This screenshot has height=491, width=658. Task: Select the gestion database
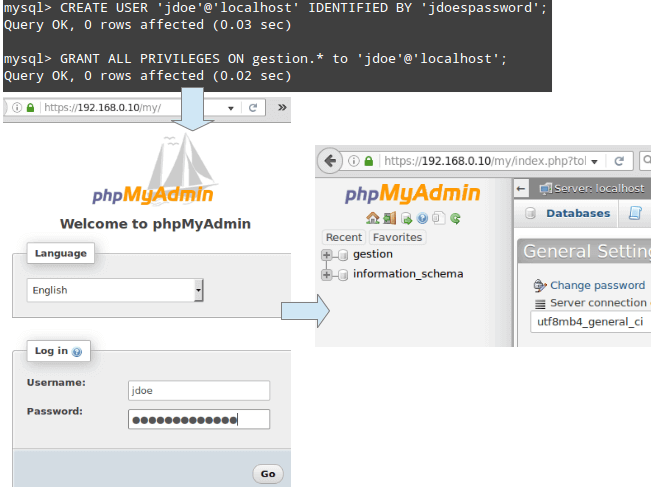(x=373, y=254)
